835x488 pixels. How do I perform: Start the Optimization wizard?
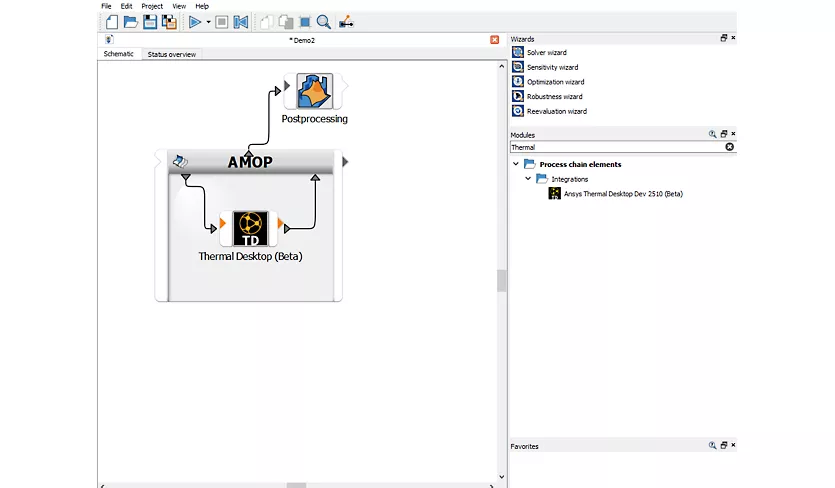coord(555,82)
